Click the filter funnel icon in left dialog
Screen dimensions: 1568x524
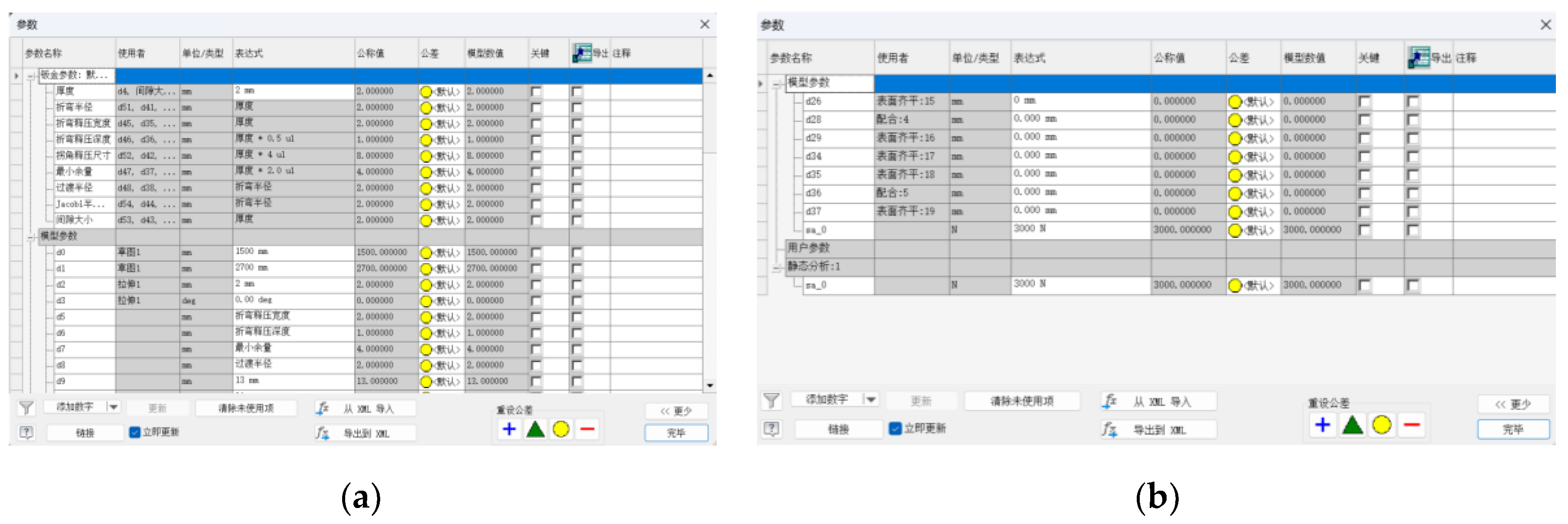coord(26,408)
